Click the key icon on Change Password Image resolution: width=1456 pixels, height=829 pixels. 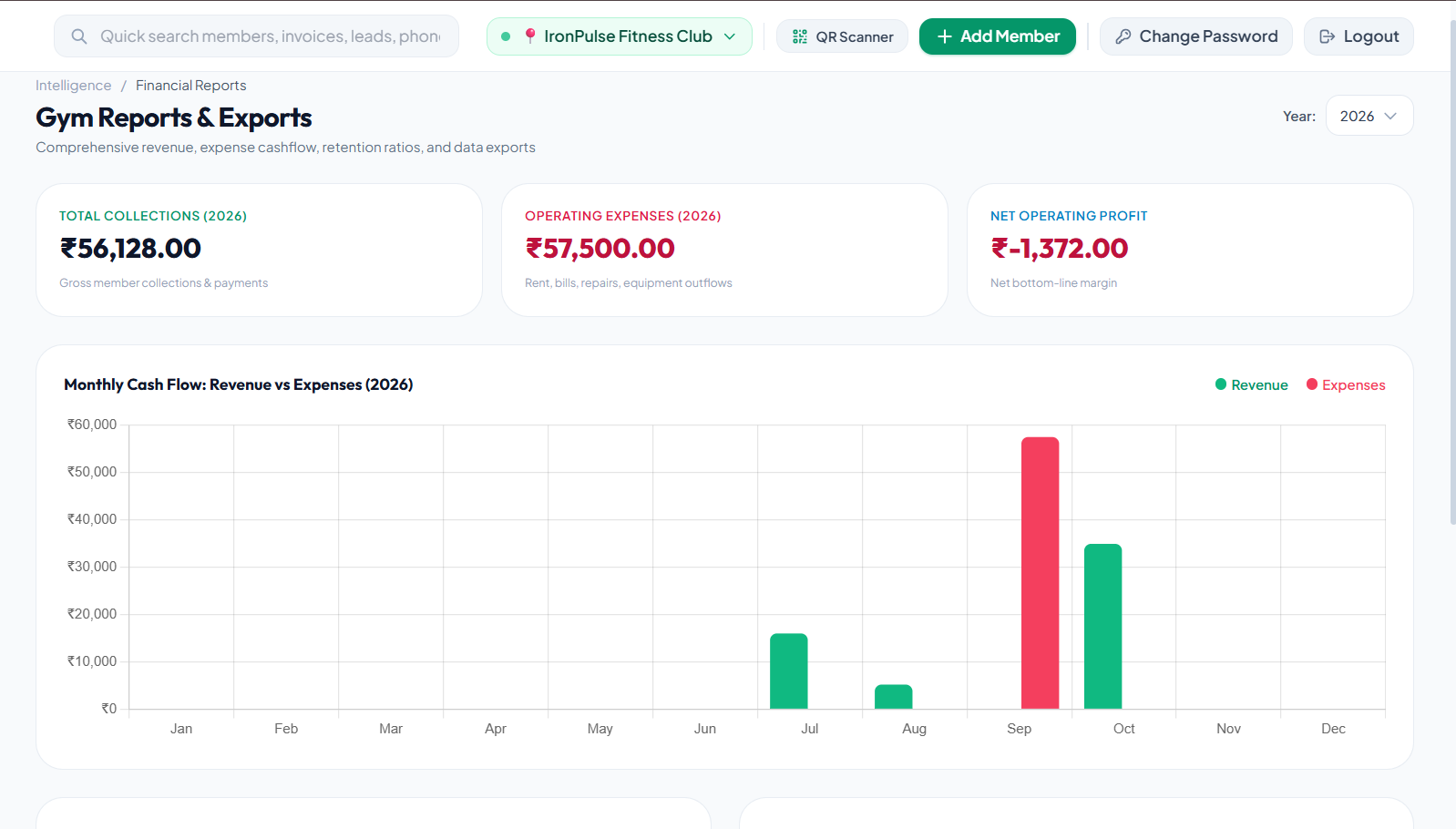(x=1123, y=36)
